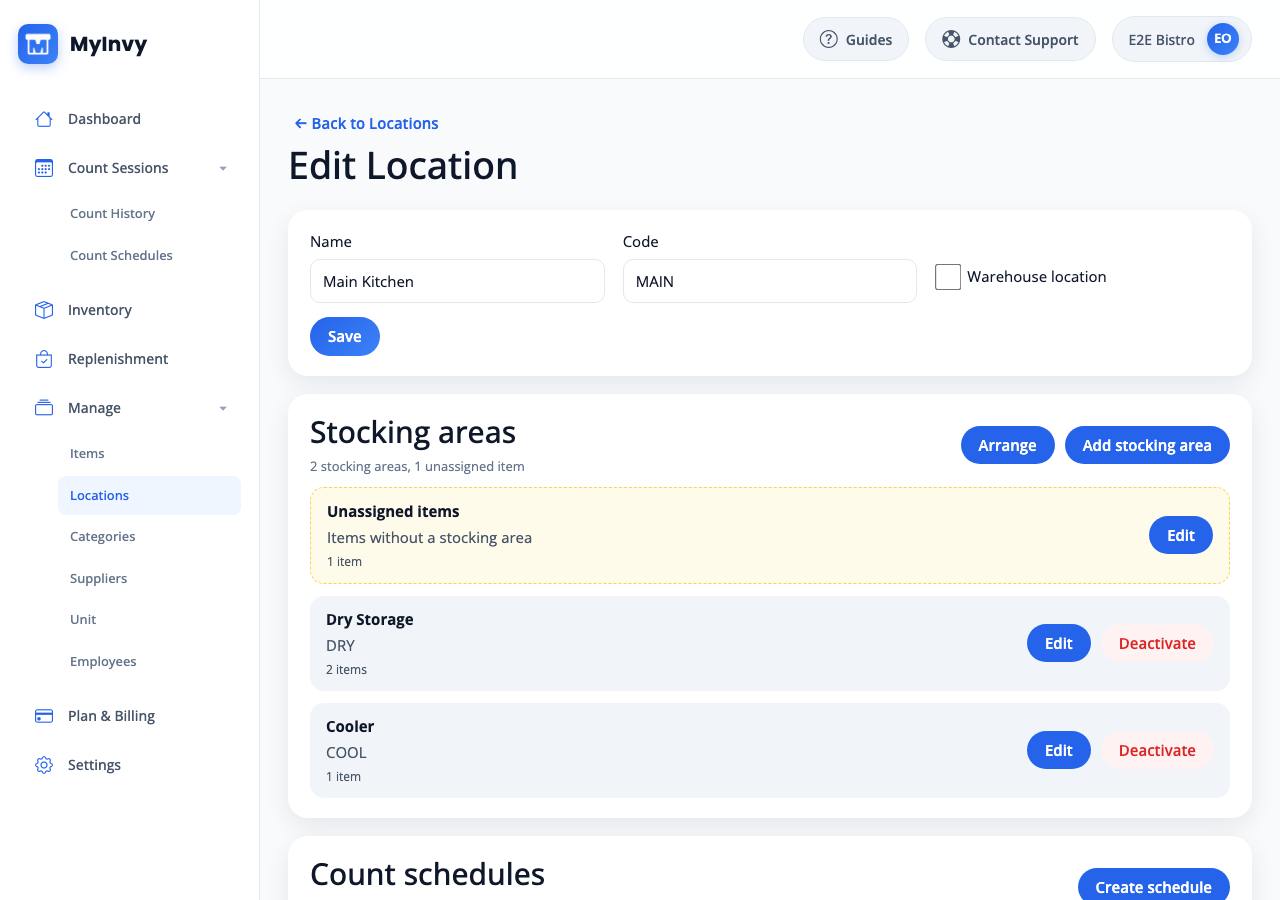Click the Replenishment bag icon
1280x900 pixels.
click(x=44, y=359)
